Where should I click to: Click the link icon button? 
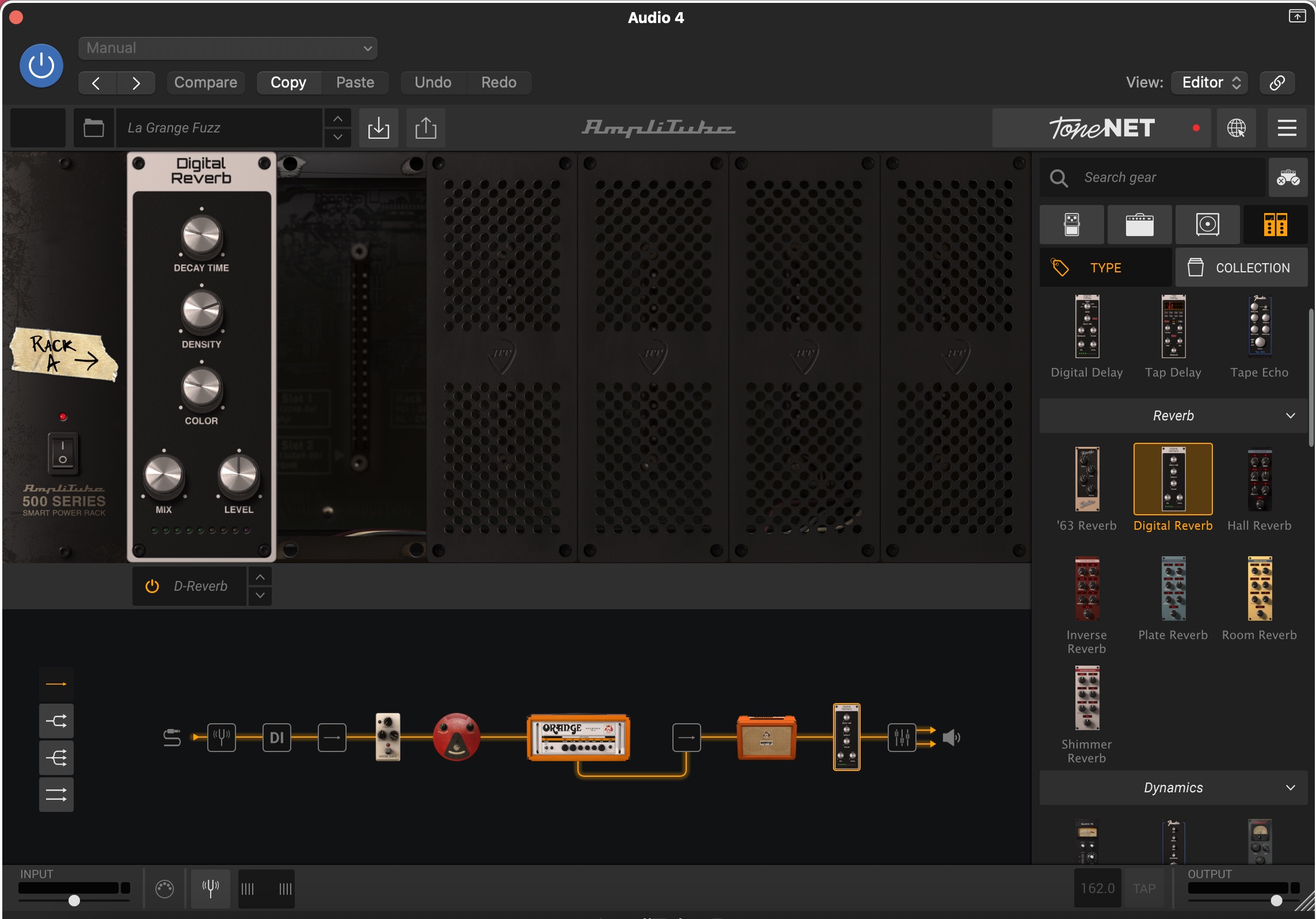coord(1277,82)
